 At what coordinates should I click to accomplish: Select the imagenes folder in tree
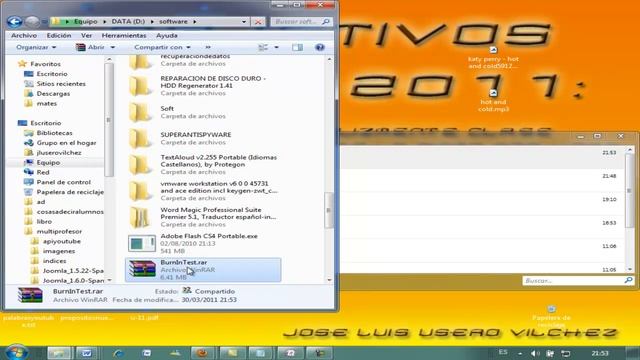[x=59, y=251]
